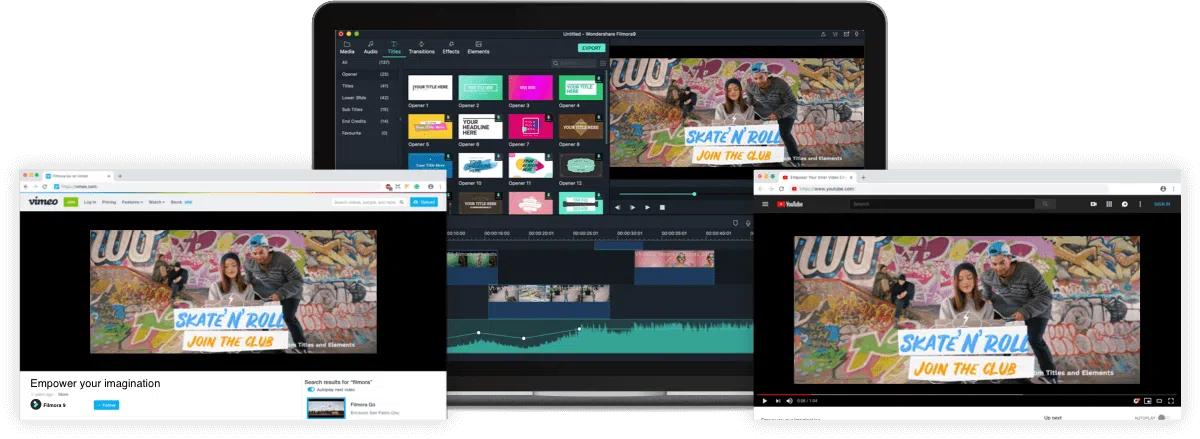Select the End Credits category
The height and width of the screenshot is (439, 1200).
[x=366, y=121]
